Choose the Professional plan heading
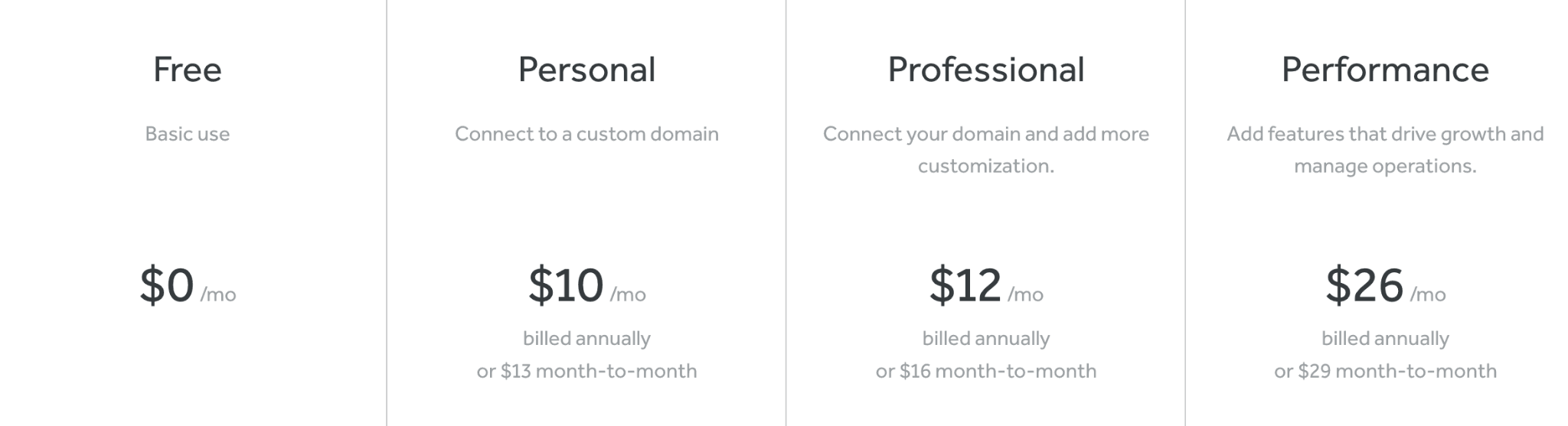 pyautogui.click(x=986, y=70)
